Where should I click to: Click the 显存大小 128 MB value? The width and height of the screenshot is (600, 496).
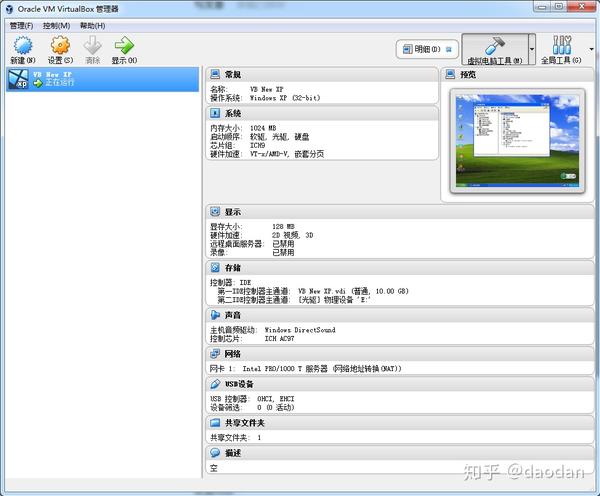(x=284, y=227)
